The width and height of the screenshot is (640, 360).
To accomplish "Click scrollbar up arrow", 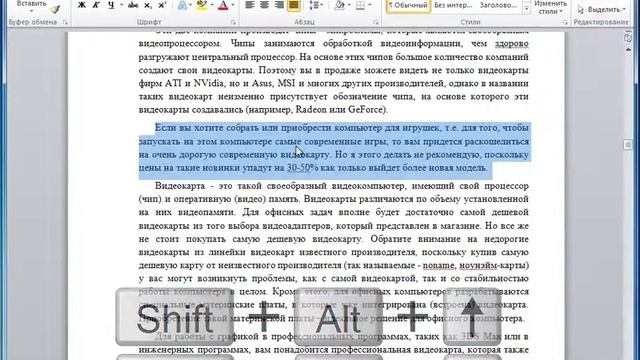I will 628,49.
